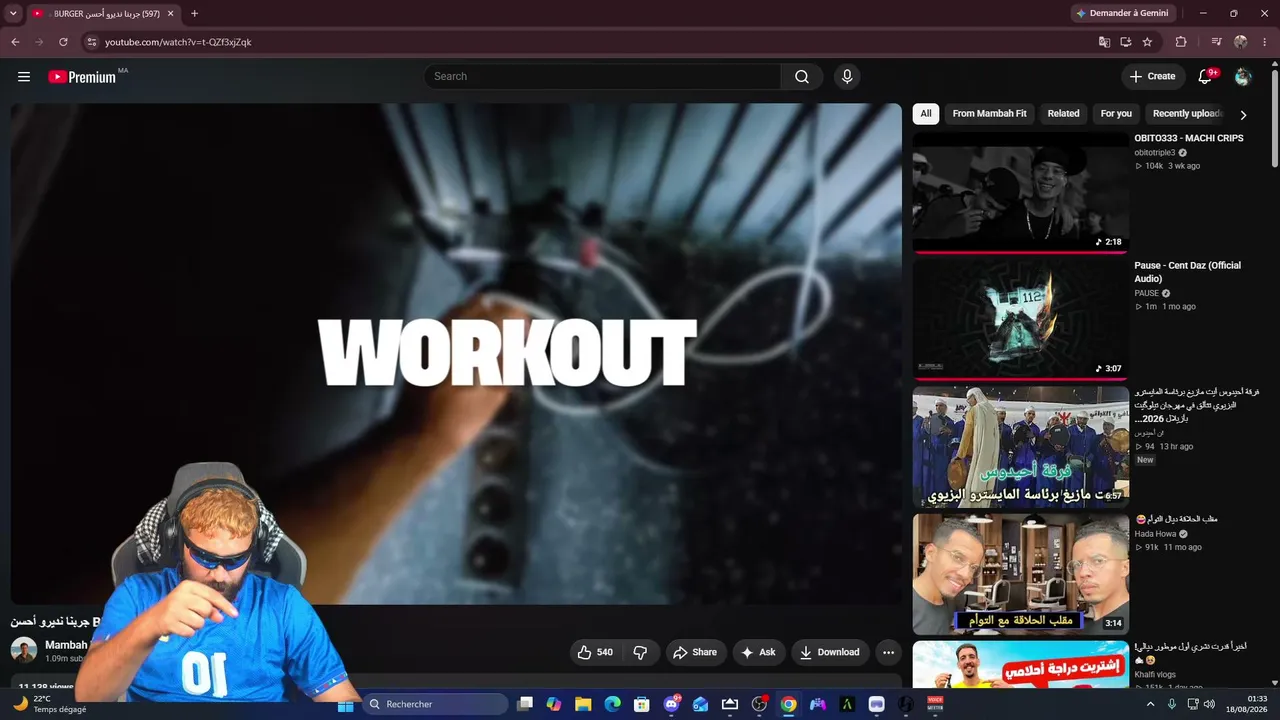
Task: Open the YouTube hamburger guide menu
Action: pyautogui.click(x=24, y=76)
